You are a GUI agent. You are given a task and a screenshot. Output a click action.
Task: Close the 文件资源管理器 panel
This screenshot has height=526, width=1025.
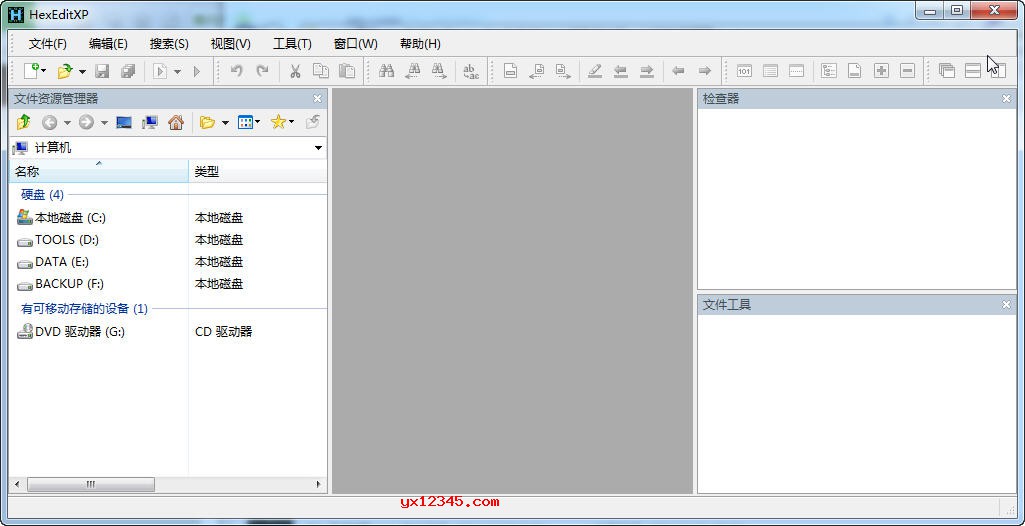click(x=318, y=98)
